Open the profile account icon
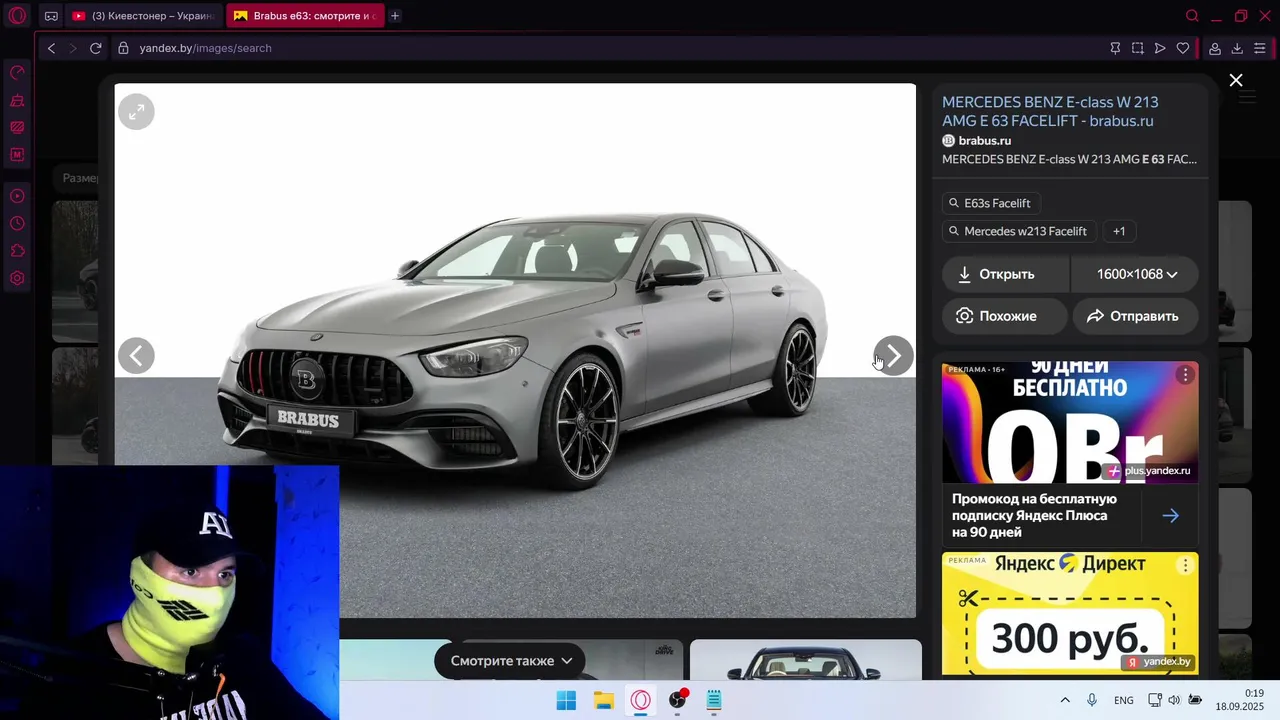This screenshot has height=720, width=1280. point(1215,48)
